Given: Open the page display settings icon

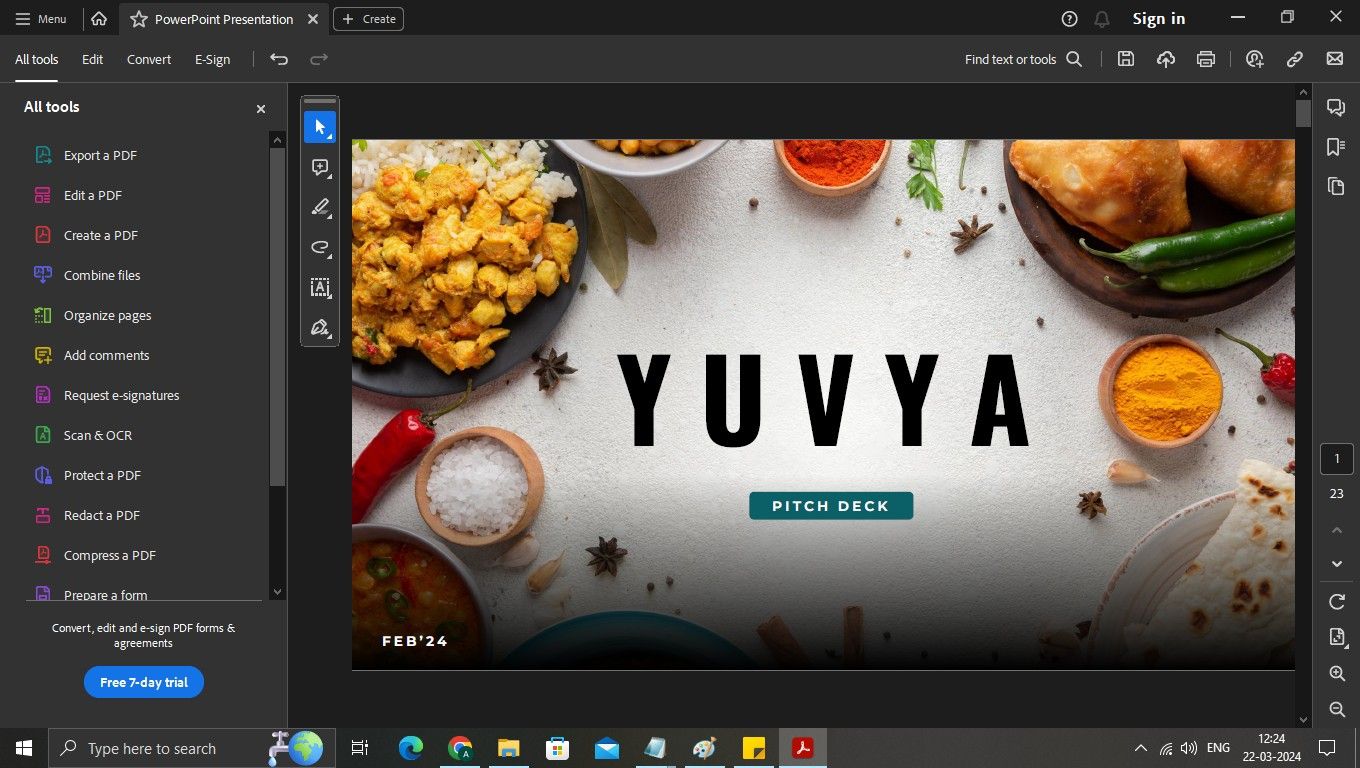Looking at the screenshot, I should tap(1337, 637).
